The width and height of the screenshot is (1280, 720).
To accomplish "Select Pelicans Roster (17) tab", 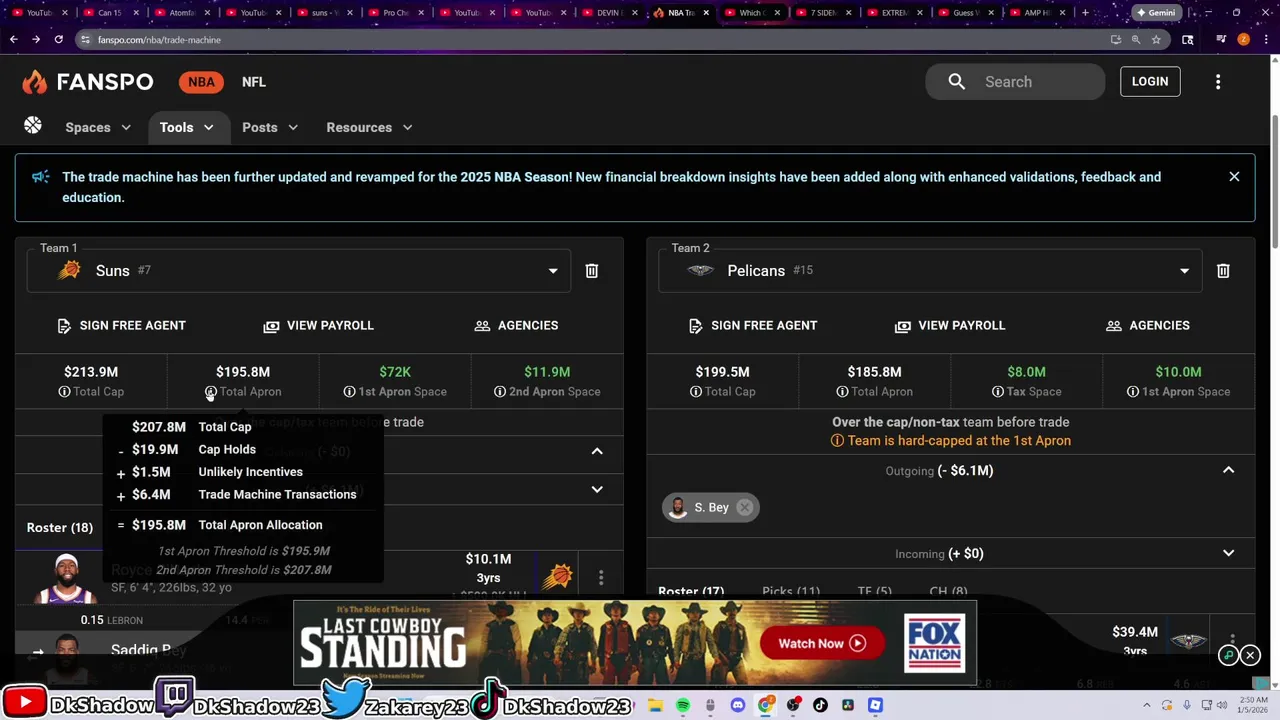I will (x=691, y=591).
